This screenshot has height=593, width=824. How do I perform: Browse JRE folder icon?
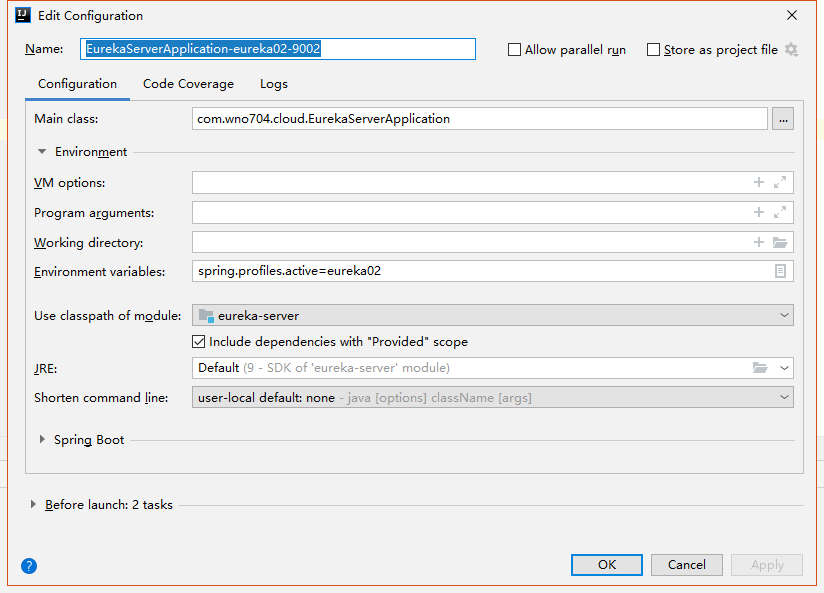click(x=760, y=368)
